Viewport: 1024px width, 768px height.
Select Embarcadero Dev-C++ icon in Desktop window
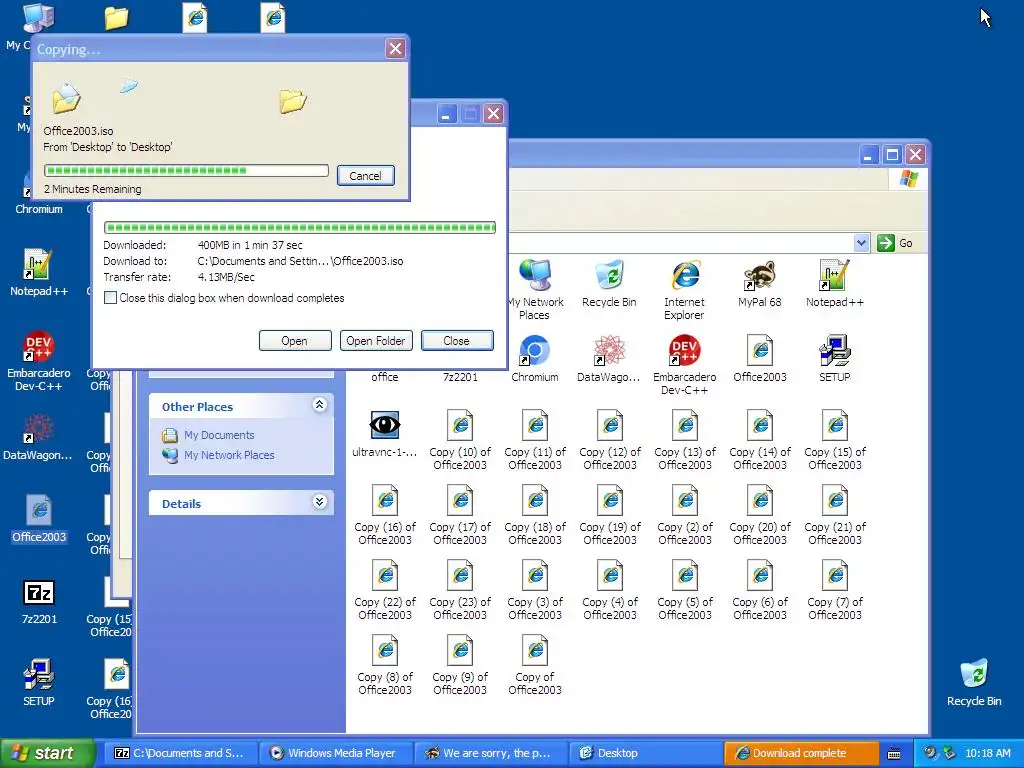pos(684,365)
